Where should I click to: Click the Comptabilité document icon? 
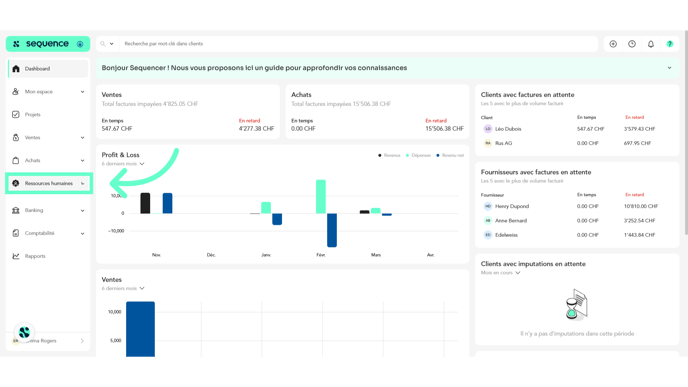click(16, 233)
